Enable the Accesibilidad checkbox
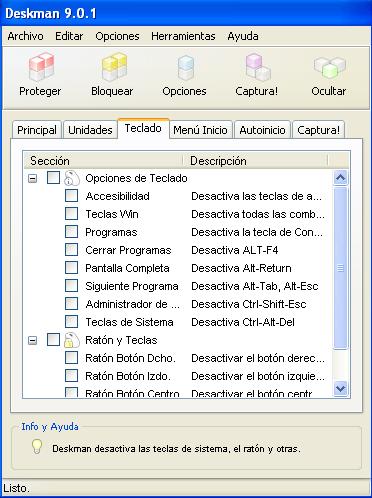The image size is (372, 498). [x=71, y=196]
